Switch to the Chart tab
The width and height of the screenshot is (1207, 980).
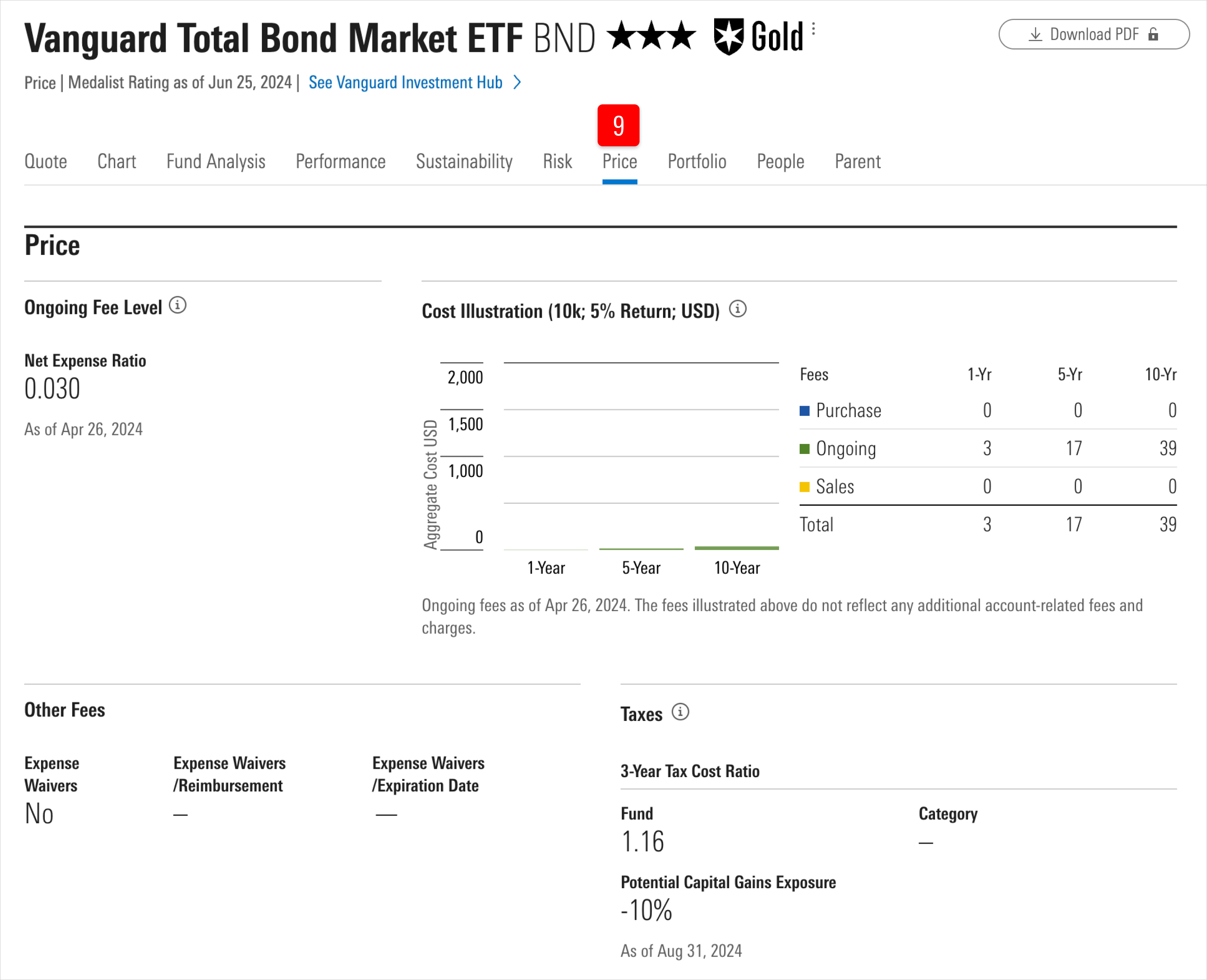(117, 161)
